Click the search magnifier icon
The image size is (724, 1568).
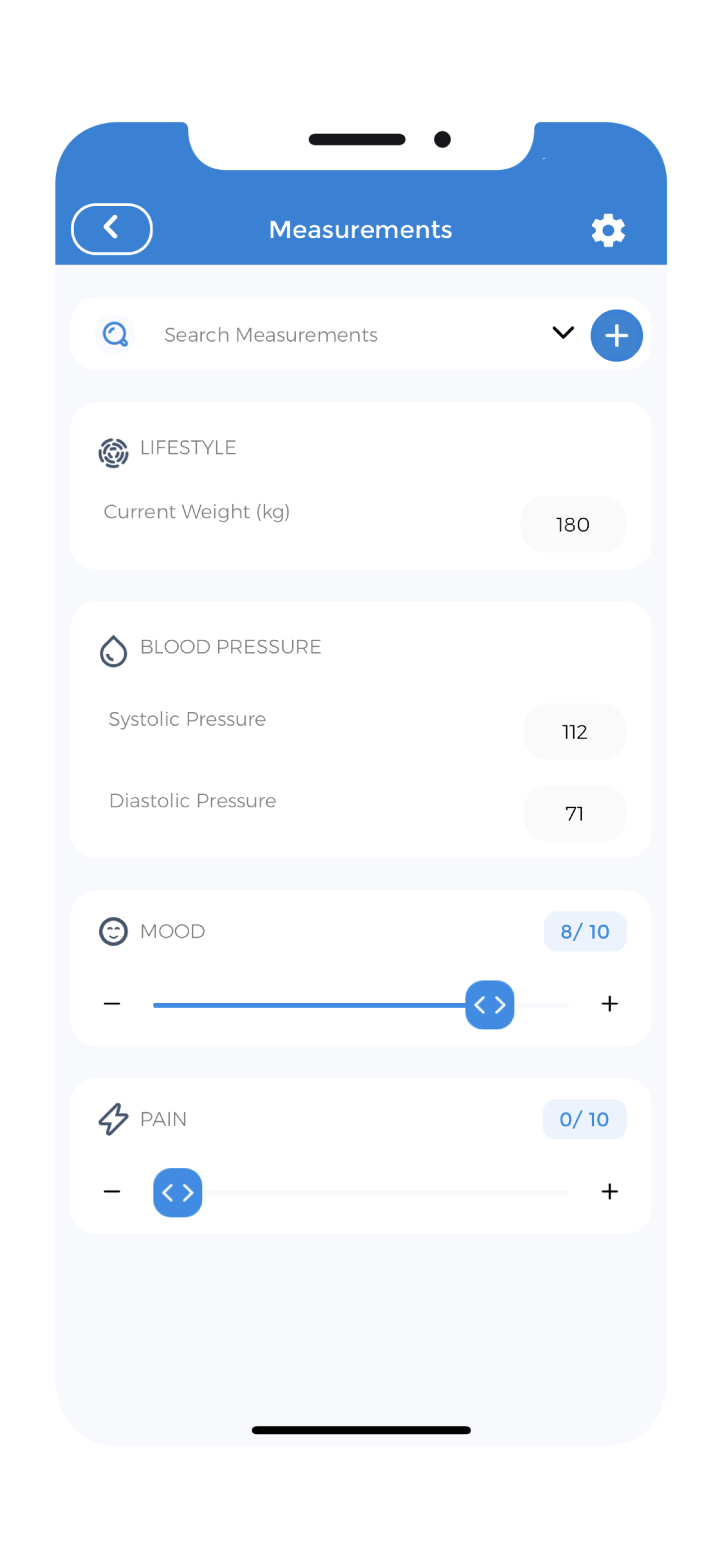pos(115,334)
